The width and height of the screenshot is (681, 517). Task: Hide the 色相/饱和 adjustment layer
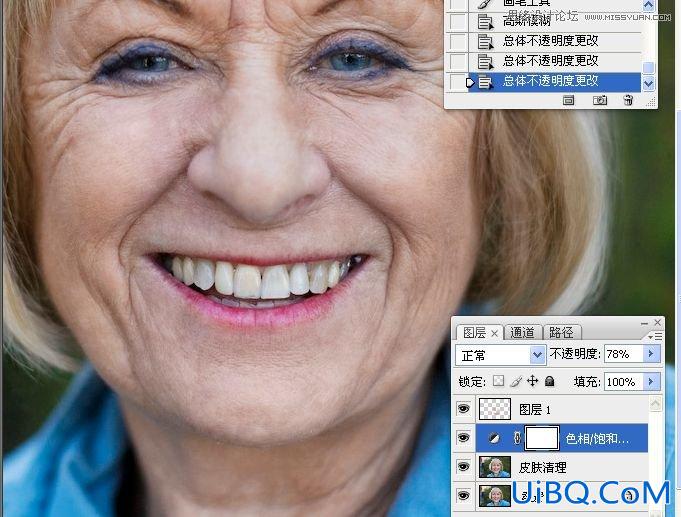463,438
